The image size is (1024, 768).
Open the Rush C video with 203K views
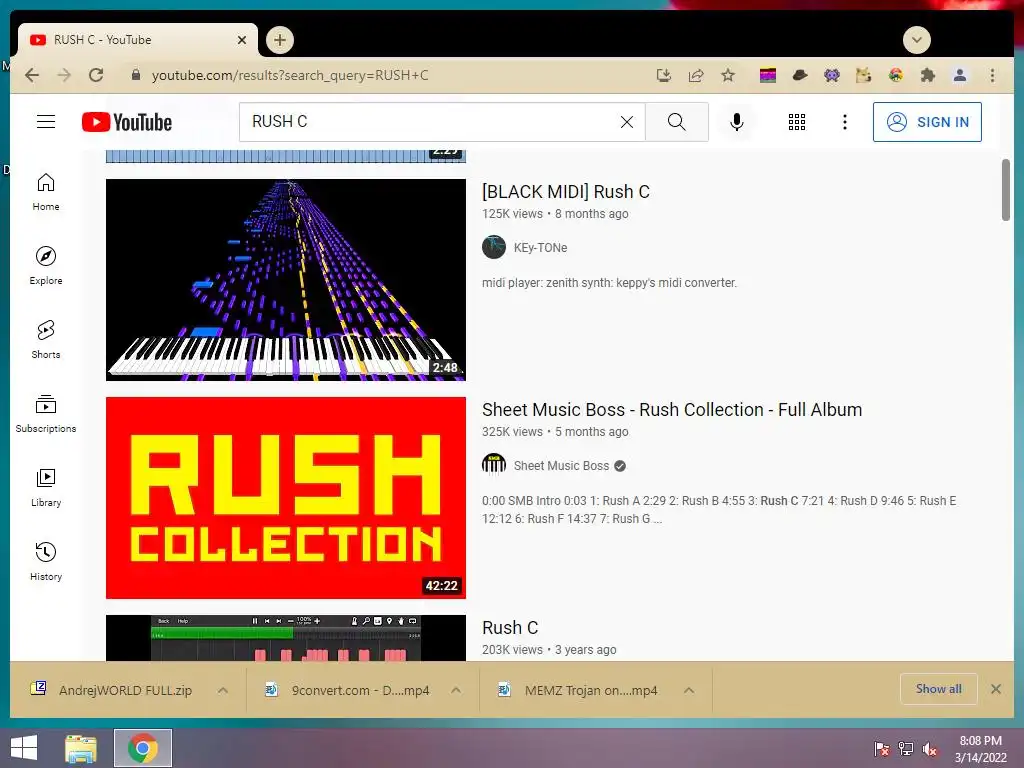point(510,628)
